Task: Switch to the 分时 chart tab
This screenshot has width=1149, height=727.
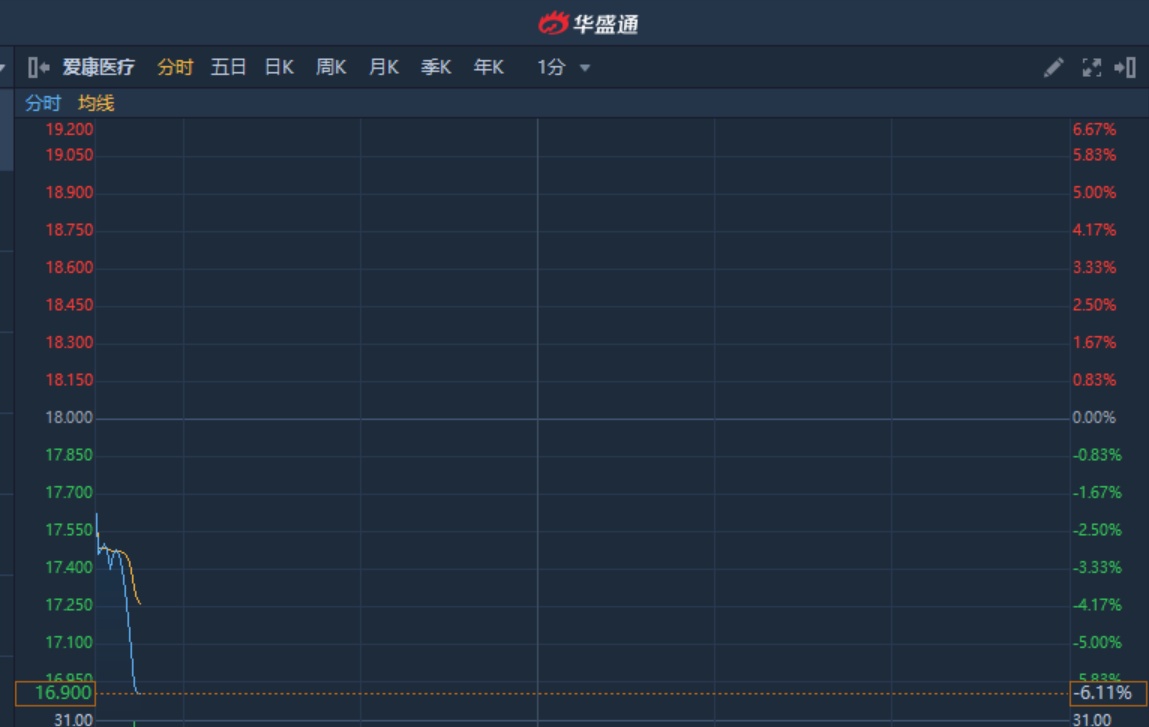Action: (175, 67)
